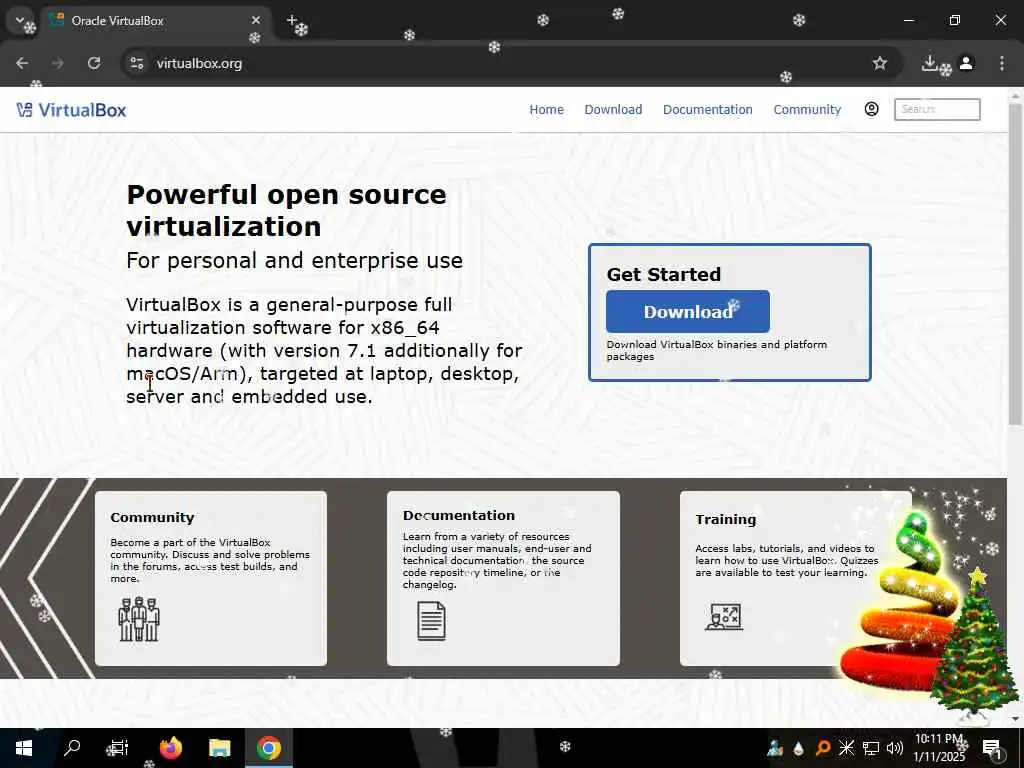Click the "Get Started" heading text
Image resolution: width=1024 pixels, height=768 pixels.
(x=664, y=274)
